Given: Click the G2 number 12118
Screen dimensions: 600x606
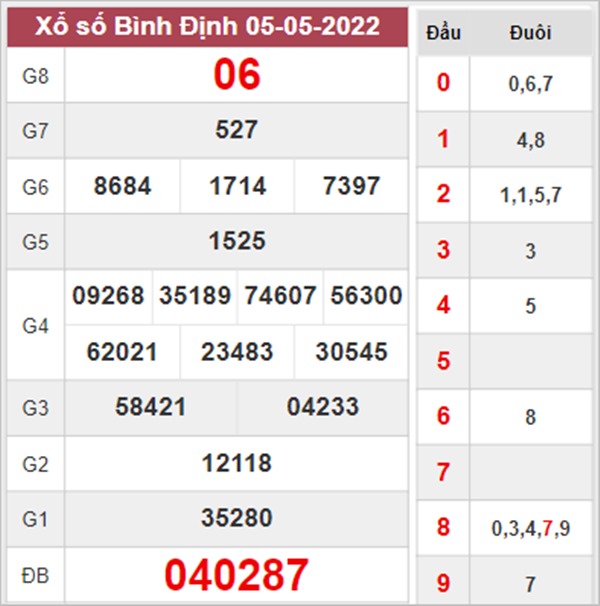Looking at the screenshot, I should [237, 463].
